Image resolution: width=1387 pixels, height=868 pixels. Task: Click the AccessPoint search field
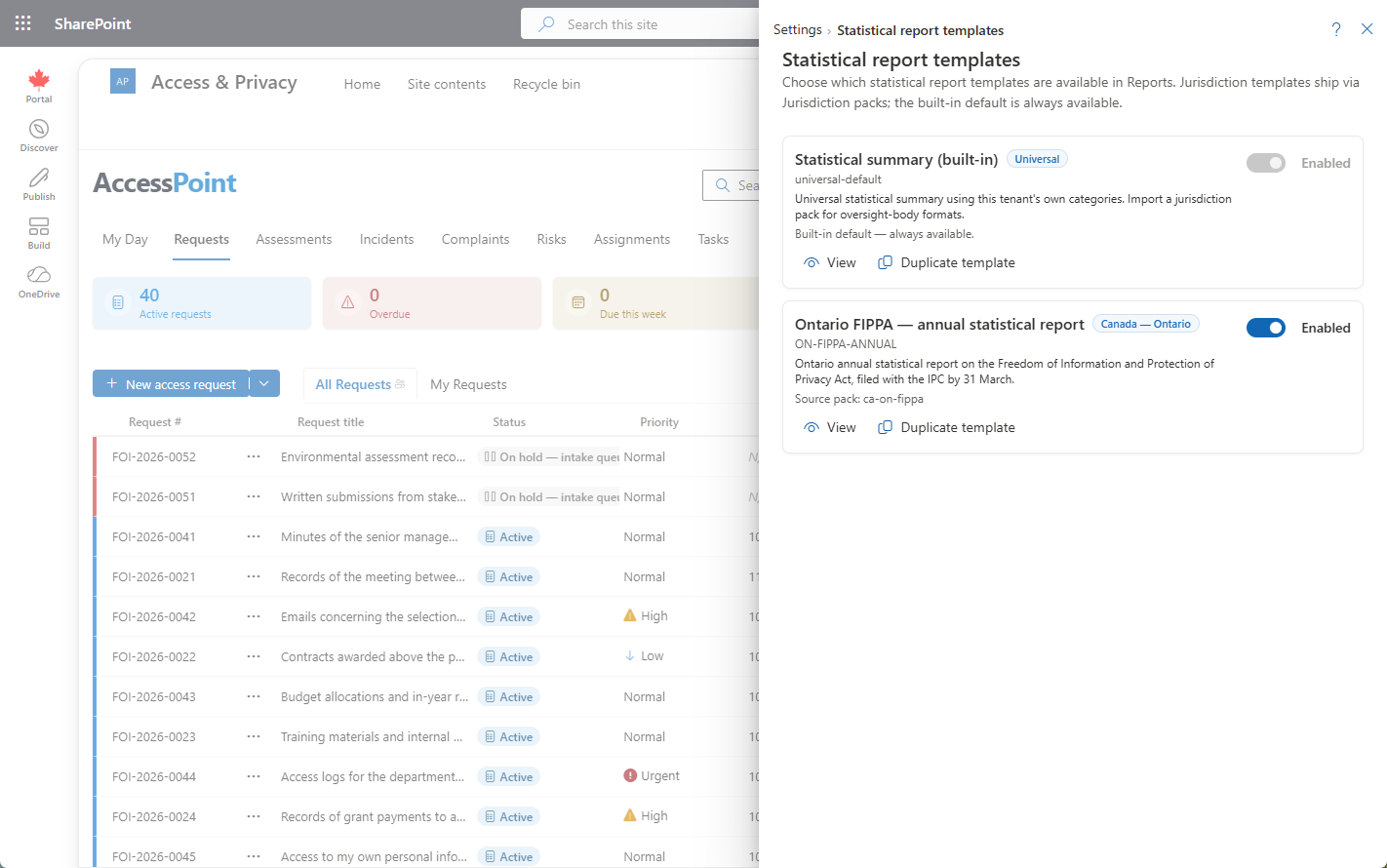pos(732,185)
